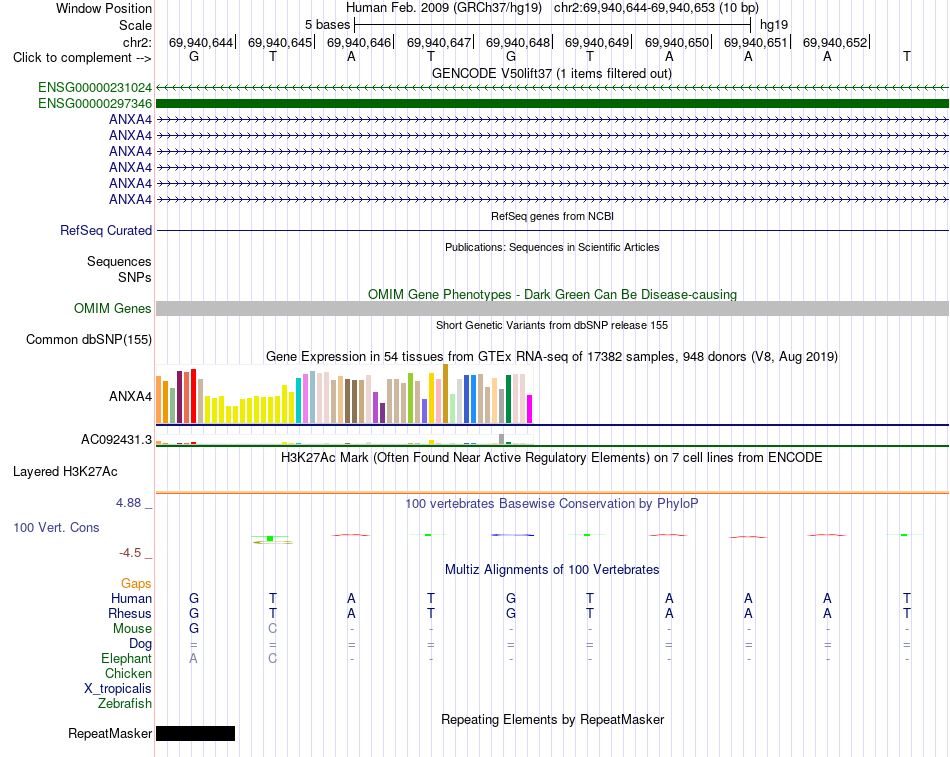Click the Dog alignment row label
950x757 pixels.
(140, 644)
